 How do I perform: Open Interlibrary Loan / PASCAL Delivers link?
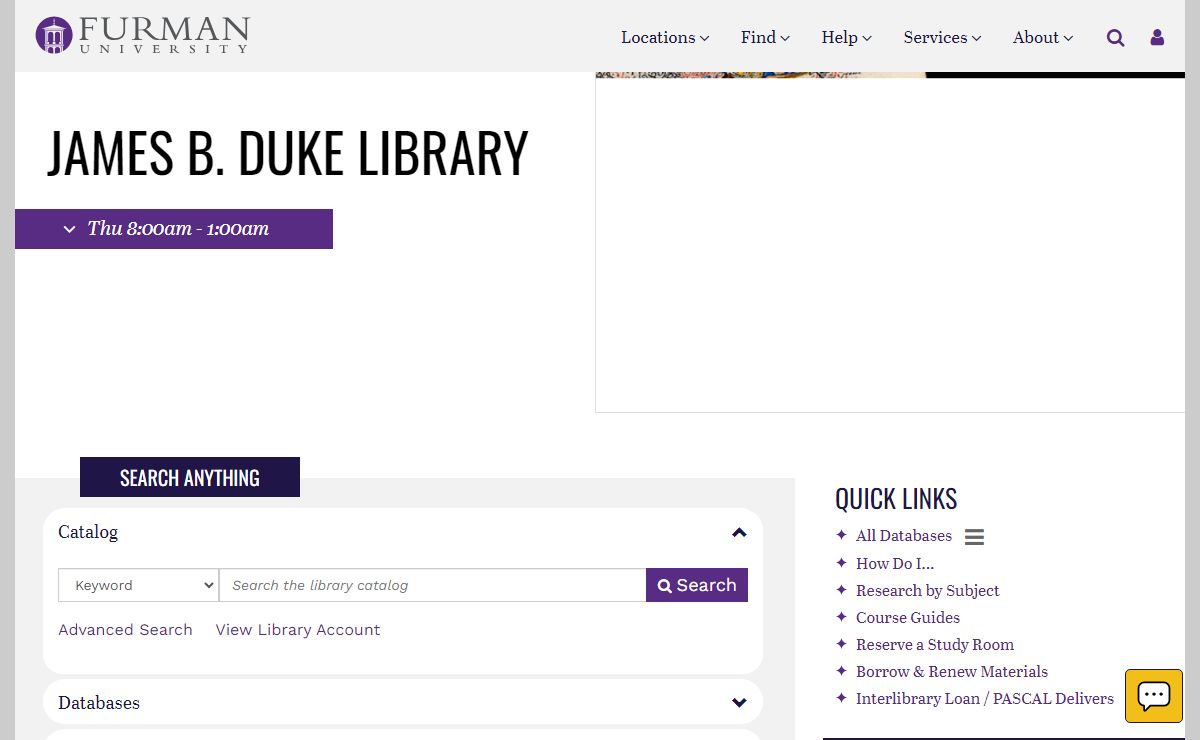pyautogui.click(x=985, y=698)
